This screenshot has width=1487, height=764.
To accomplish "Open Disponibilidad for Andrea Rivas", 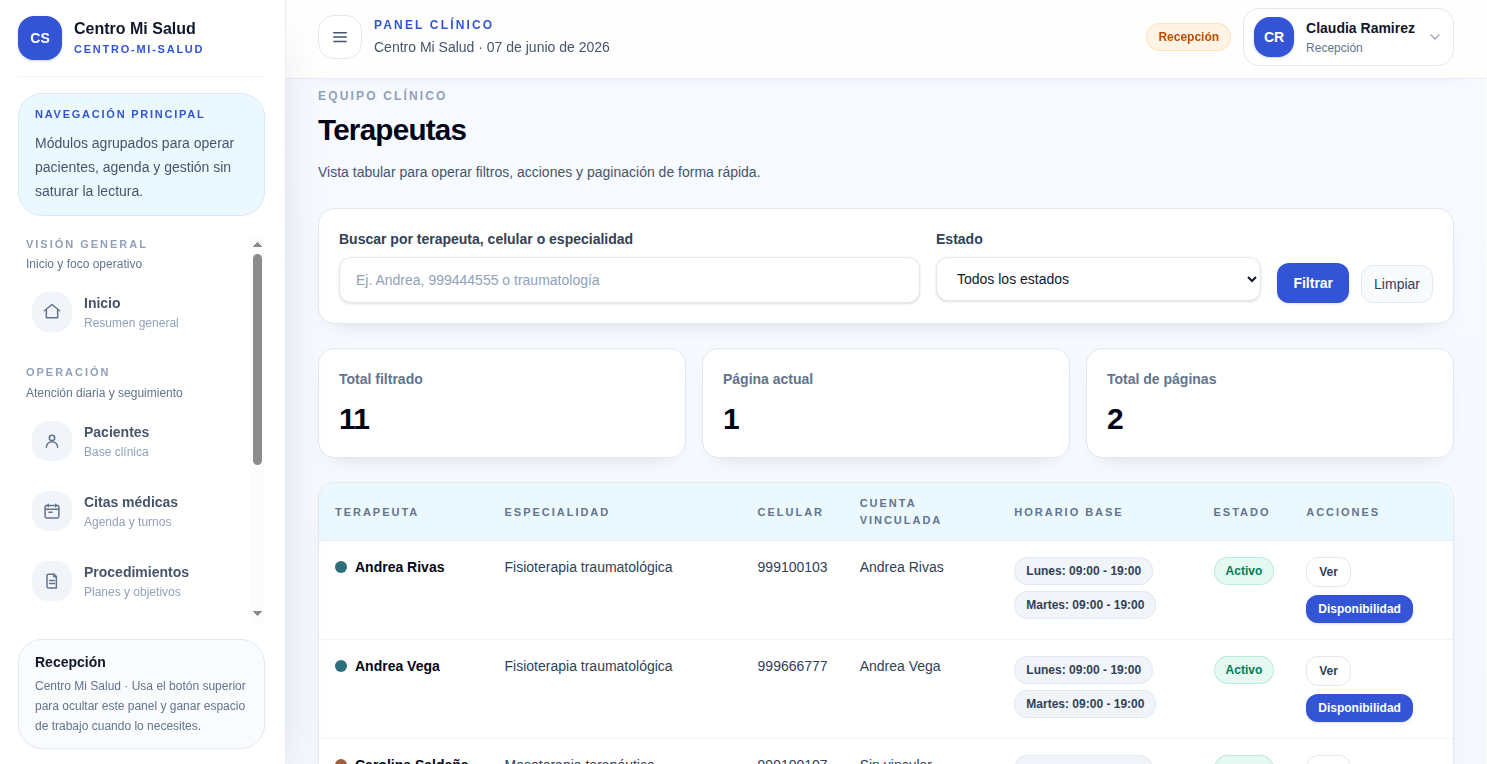I will pyautogui.click(x=1359, y=609).
